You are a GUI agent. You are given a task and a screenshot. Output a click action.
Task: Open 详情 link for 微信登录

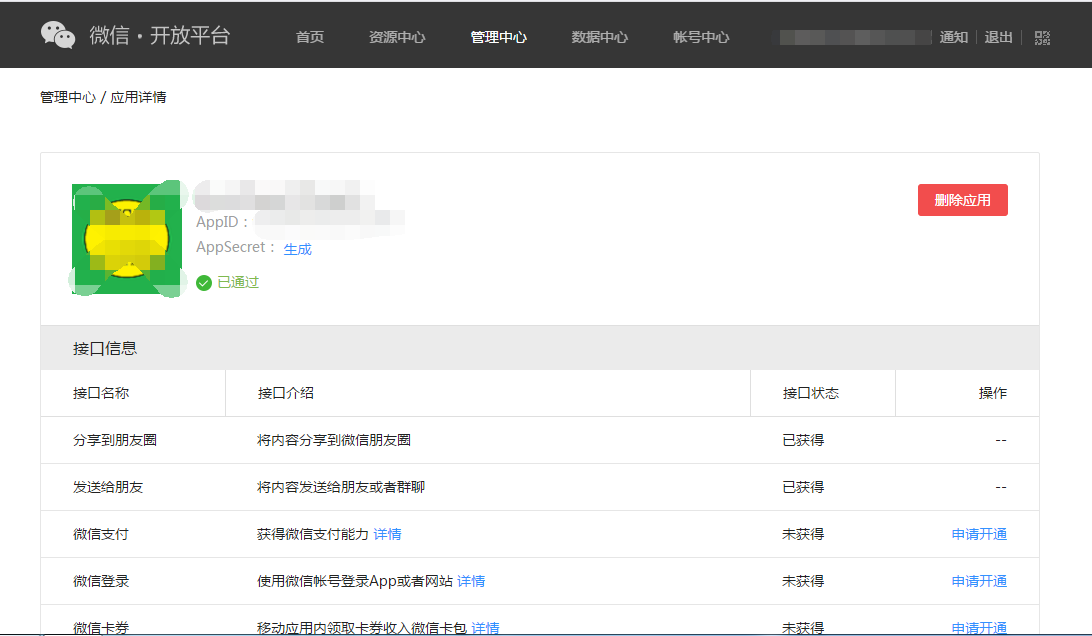click(x=471, y=581)
